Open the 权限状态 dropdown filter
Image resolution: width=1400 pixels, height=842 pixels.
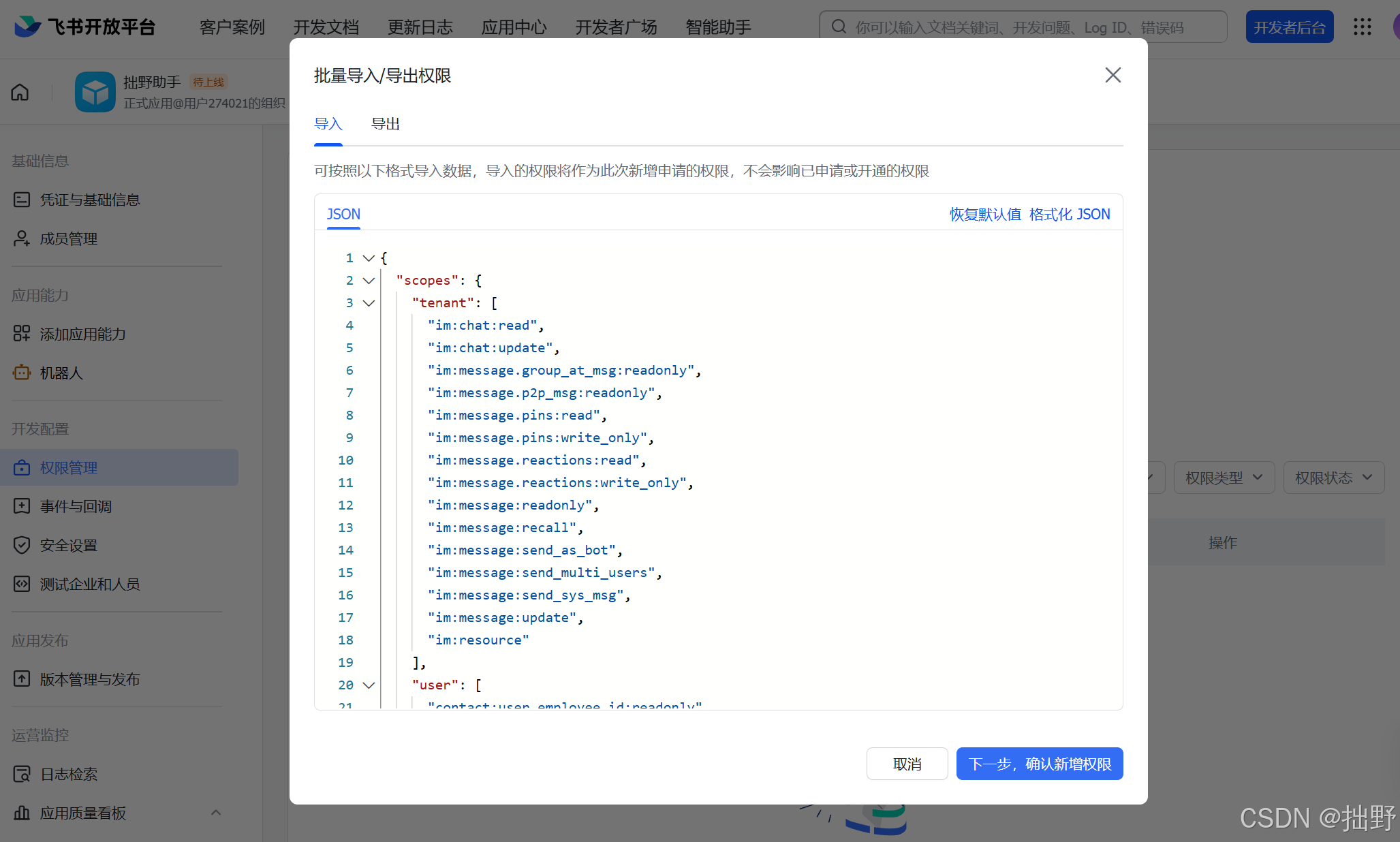pyautogui.click(x=1333, y=478)
